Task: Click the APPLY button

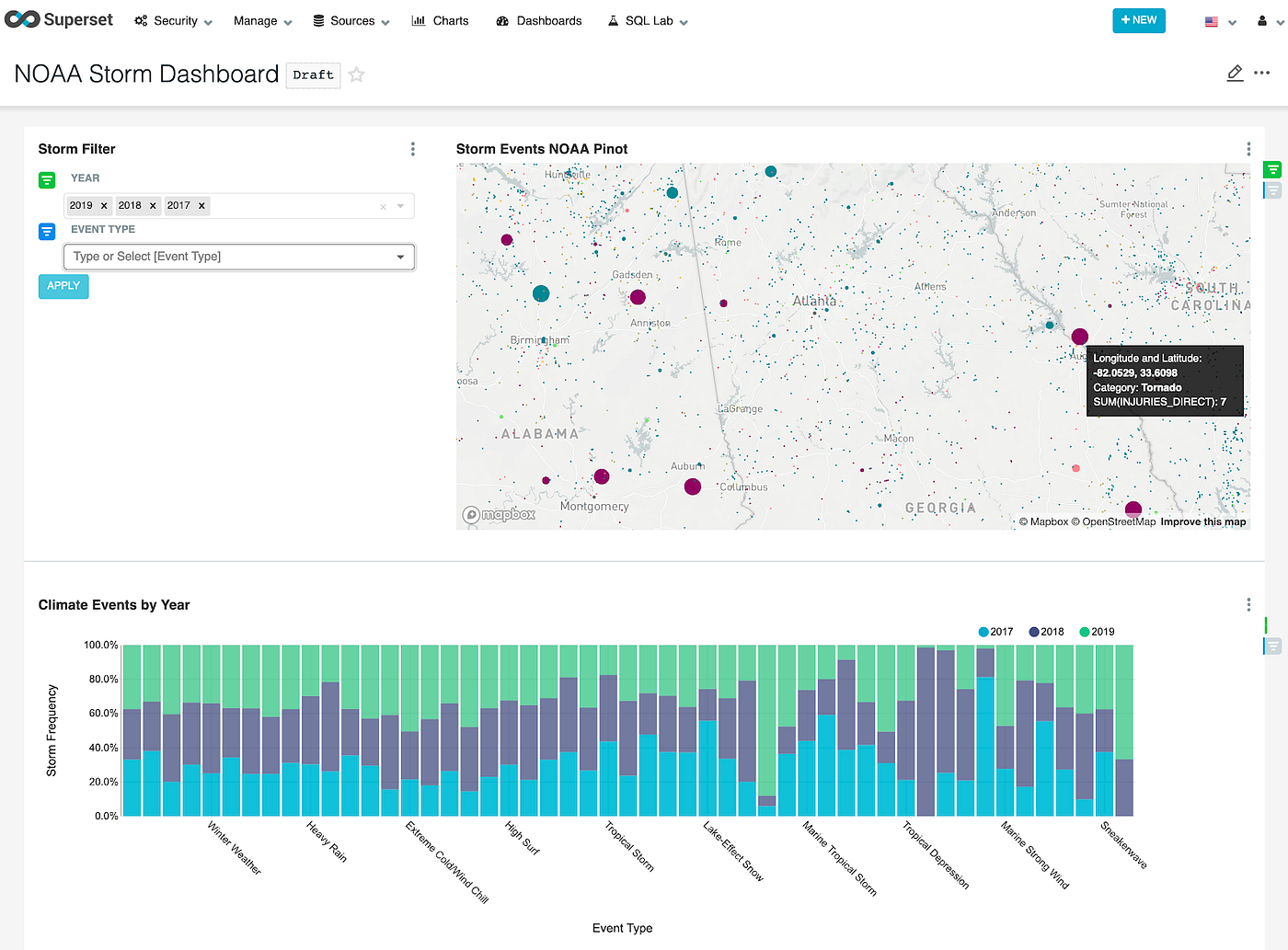Action: (63, 286)
